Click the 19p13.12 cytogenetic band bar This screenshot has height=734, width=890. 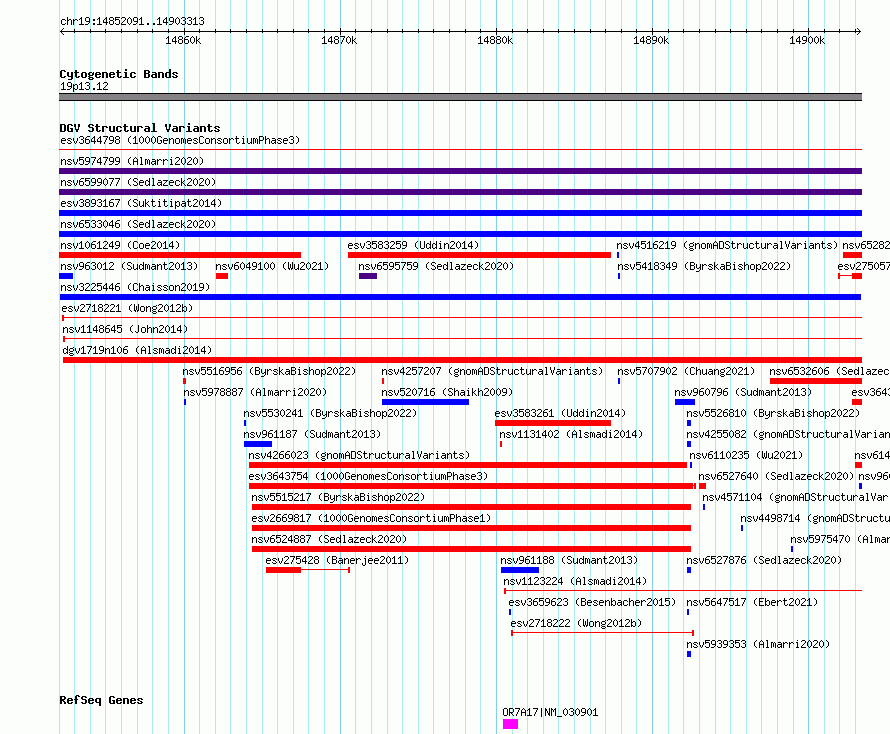click(460, 97)
